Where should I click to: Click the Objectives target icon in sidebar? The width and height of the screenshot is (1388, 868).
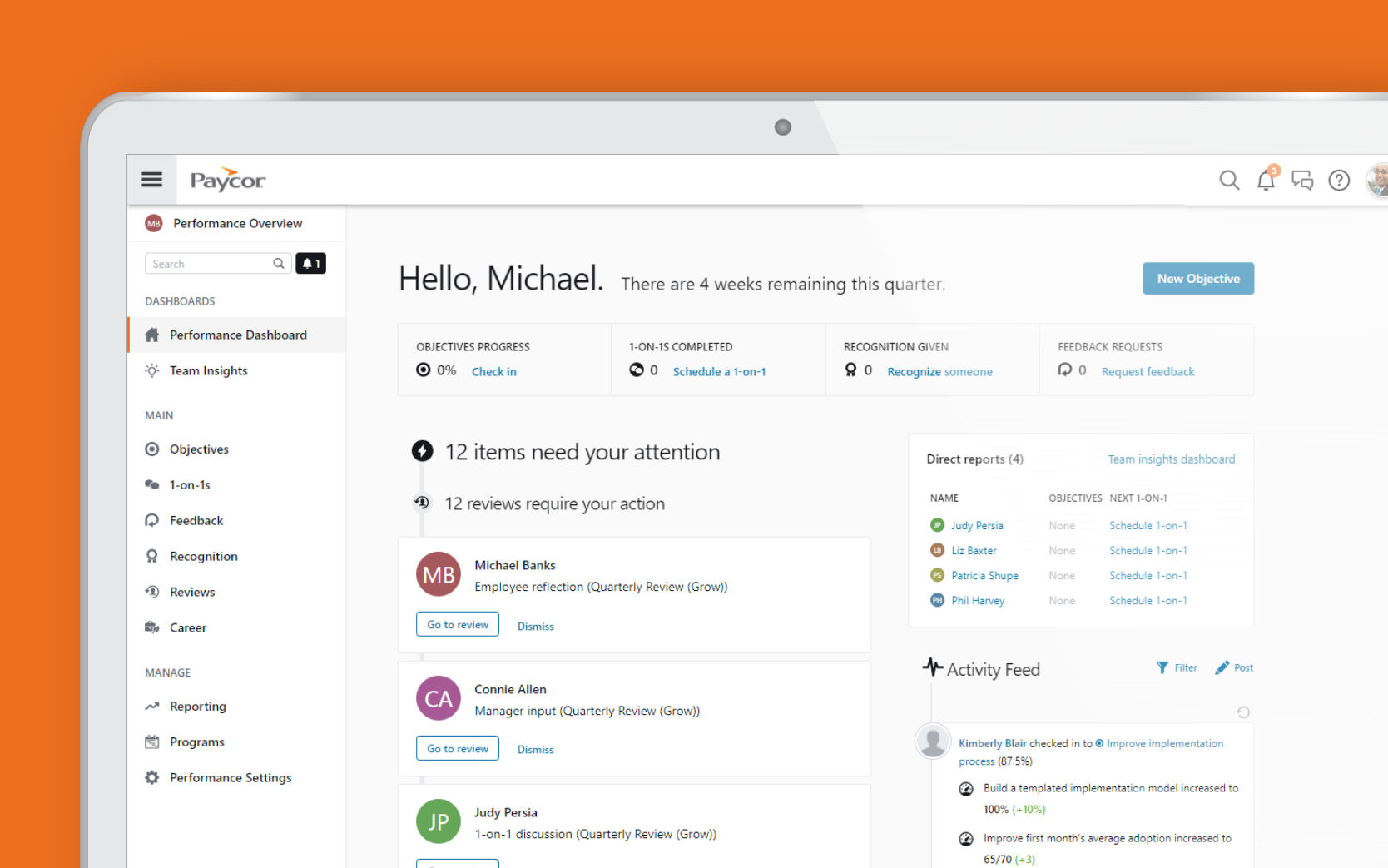[151, 449]
